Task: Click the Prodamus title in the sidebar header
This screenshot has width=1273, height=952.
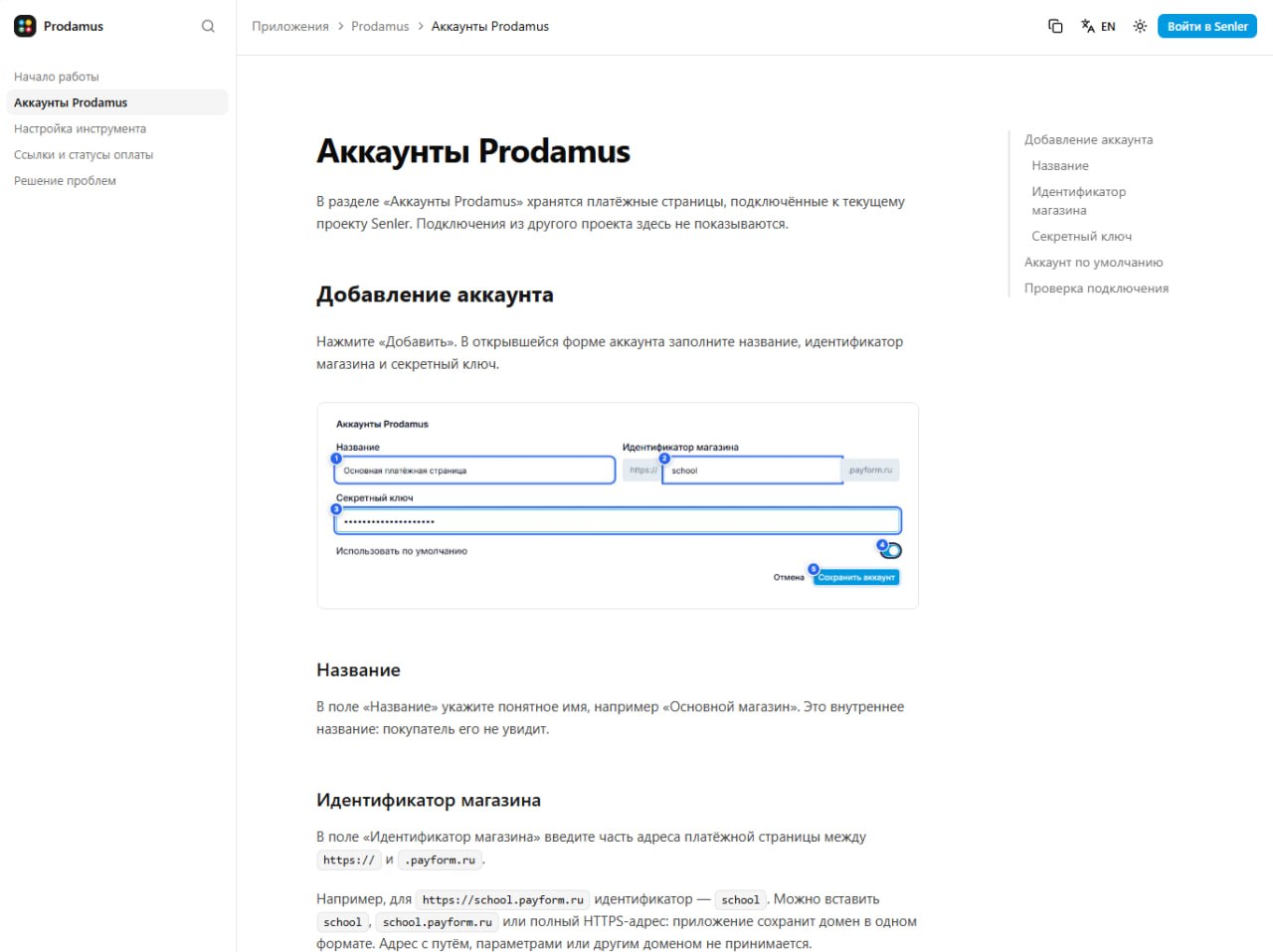Action: (x=74, y=26)
